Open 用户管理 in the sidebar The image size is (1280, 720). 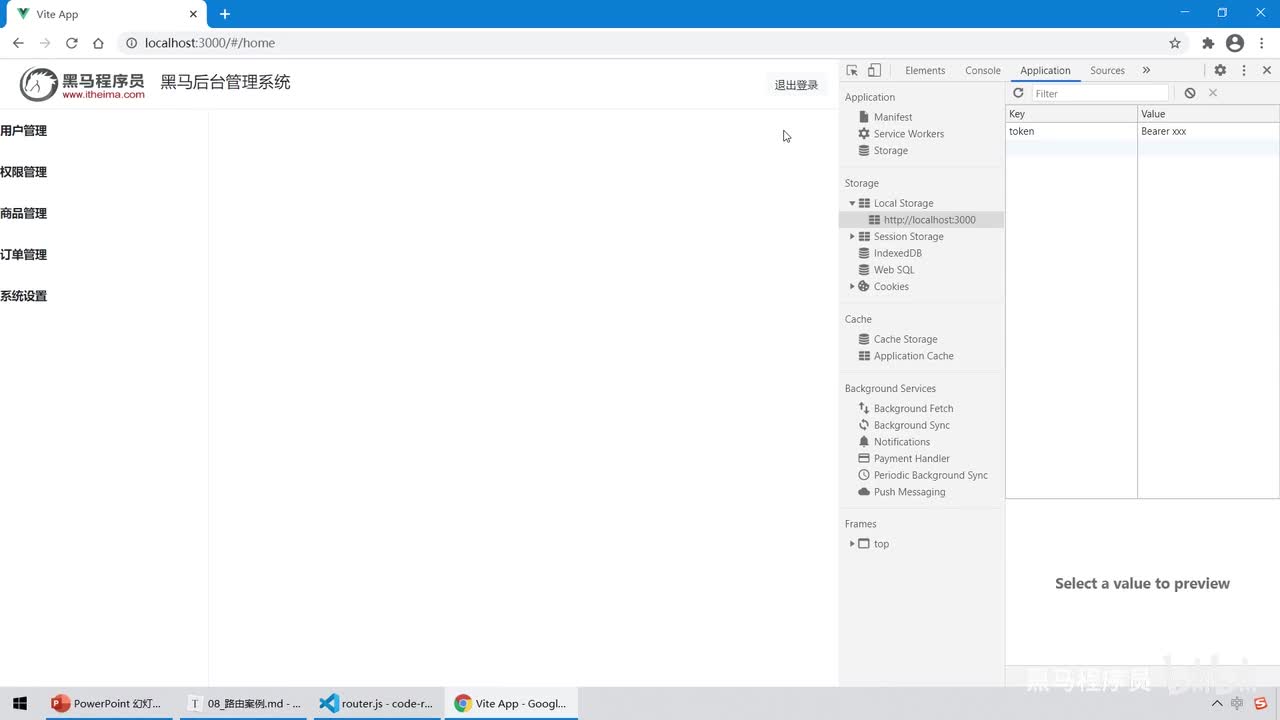coord(24,131)
